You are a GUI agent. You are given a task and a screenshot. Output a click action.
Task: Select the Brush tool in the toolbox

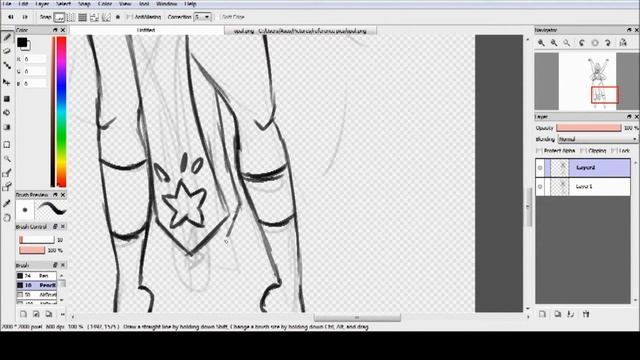7,37
